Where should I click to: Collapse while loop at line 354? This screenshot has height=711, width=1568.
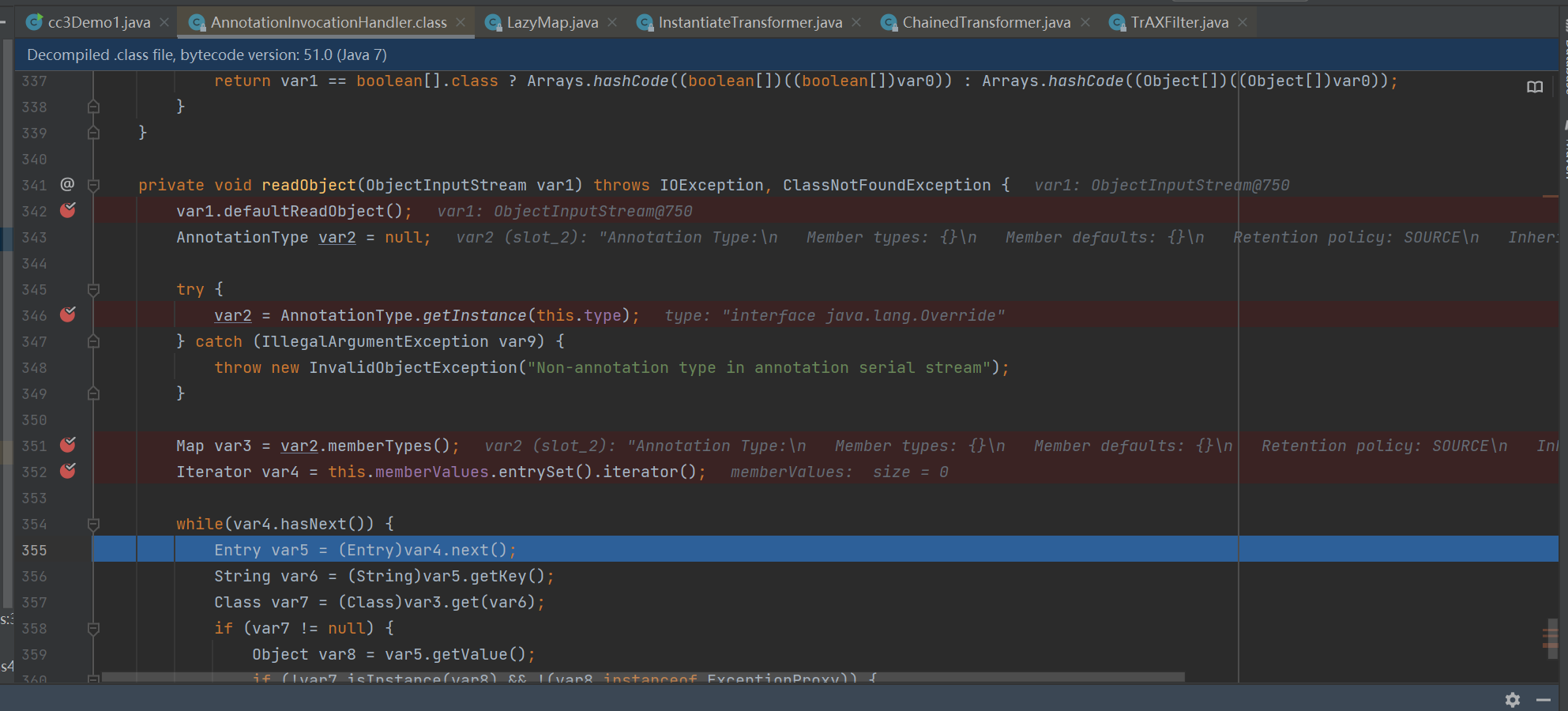coord(93,525)
